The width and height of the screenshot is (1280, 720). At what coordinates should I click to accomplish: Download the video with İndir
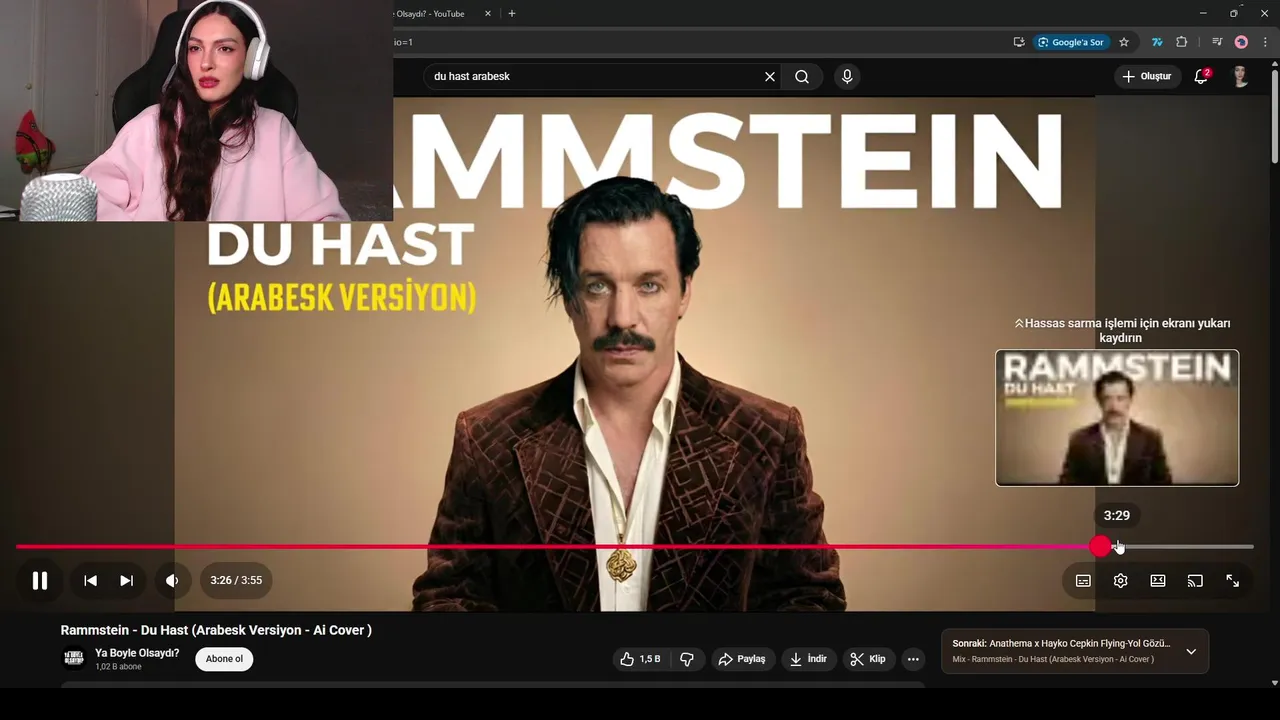coord(808,659)
